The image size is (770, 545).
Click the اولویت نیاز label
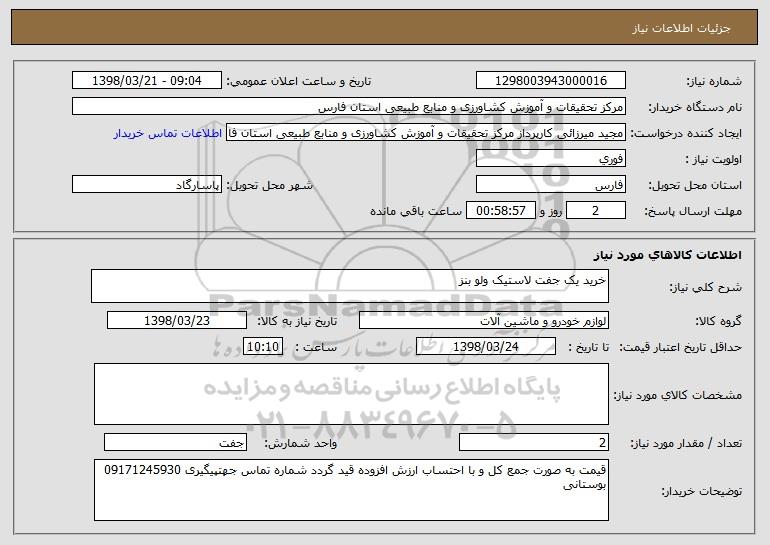pos(714,160)
